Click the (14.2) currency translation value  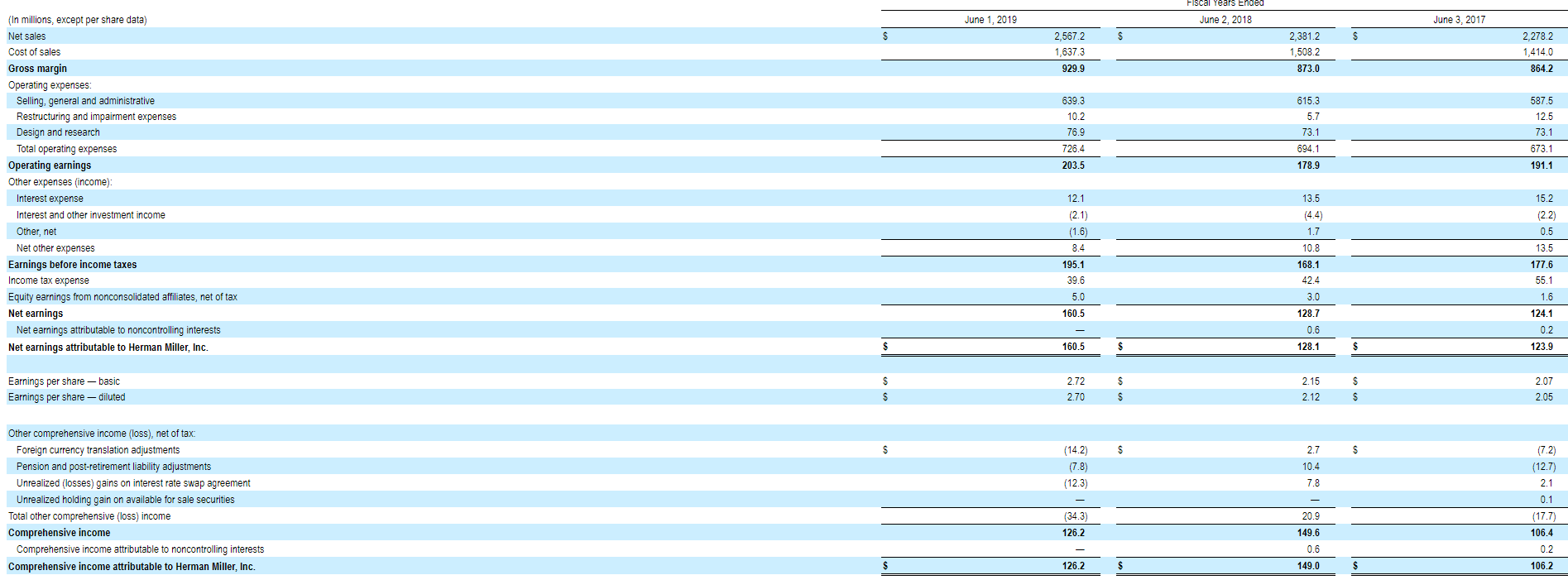1076,450
